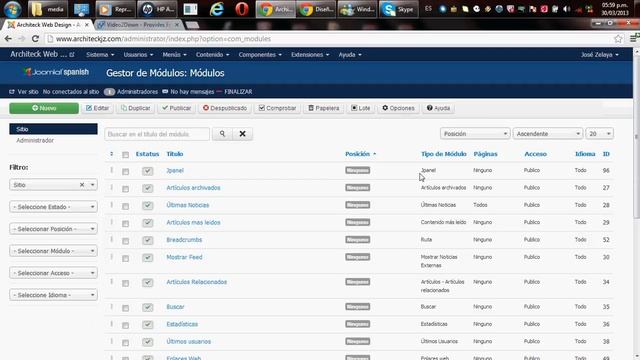Select Administrador in the sidebar
Screen dimensions: 640x360
coord(35,140)
